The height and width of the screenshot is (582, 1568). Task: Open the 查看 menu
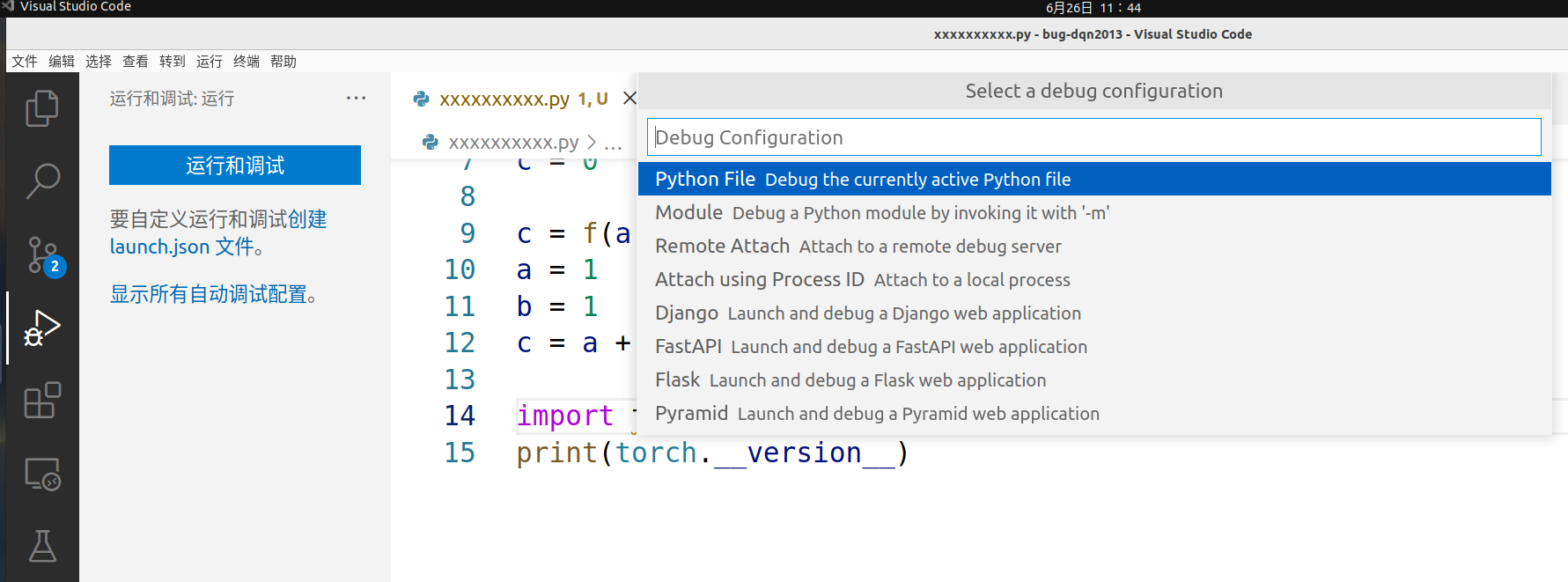pos(136,61)
